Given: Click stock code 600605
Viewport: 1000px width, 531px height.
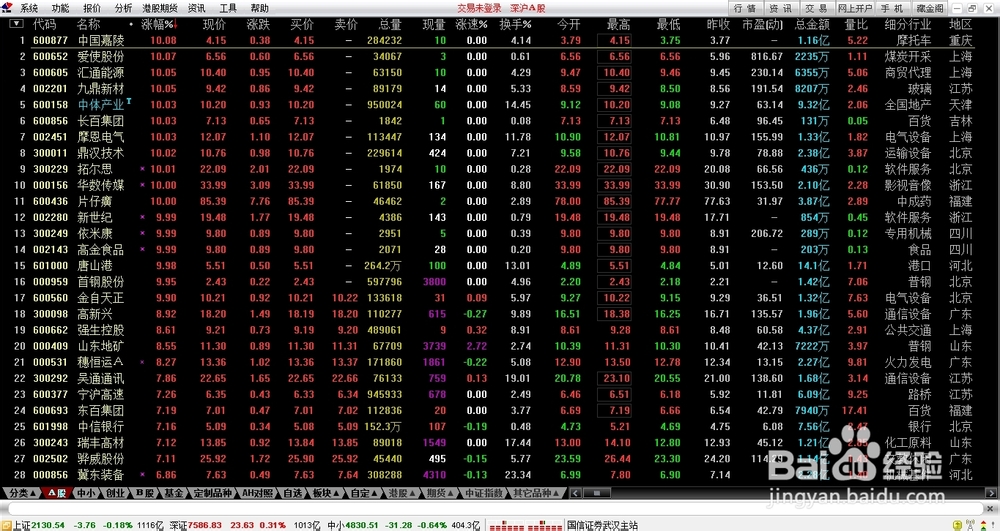Looking at the screenshot, I should tap(50, 73).
